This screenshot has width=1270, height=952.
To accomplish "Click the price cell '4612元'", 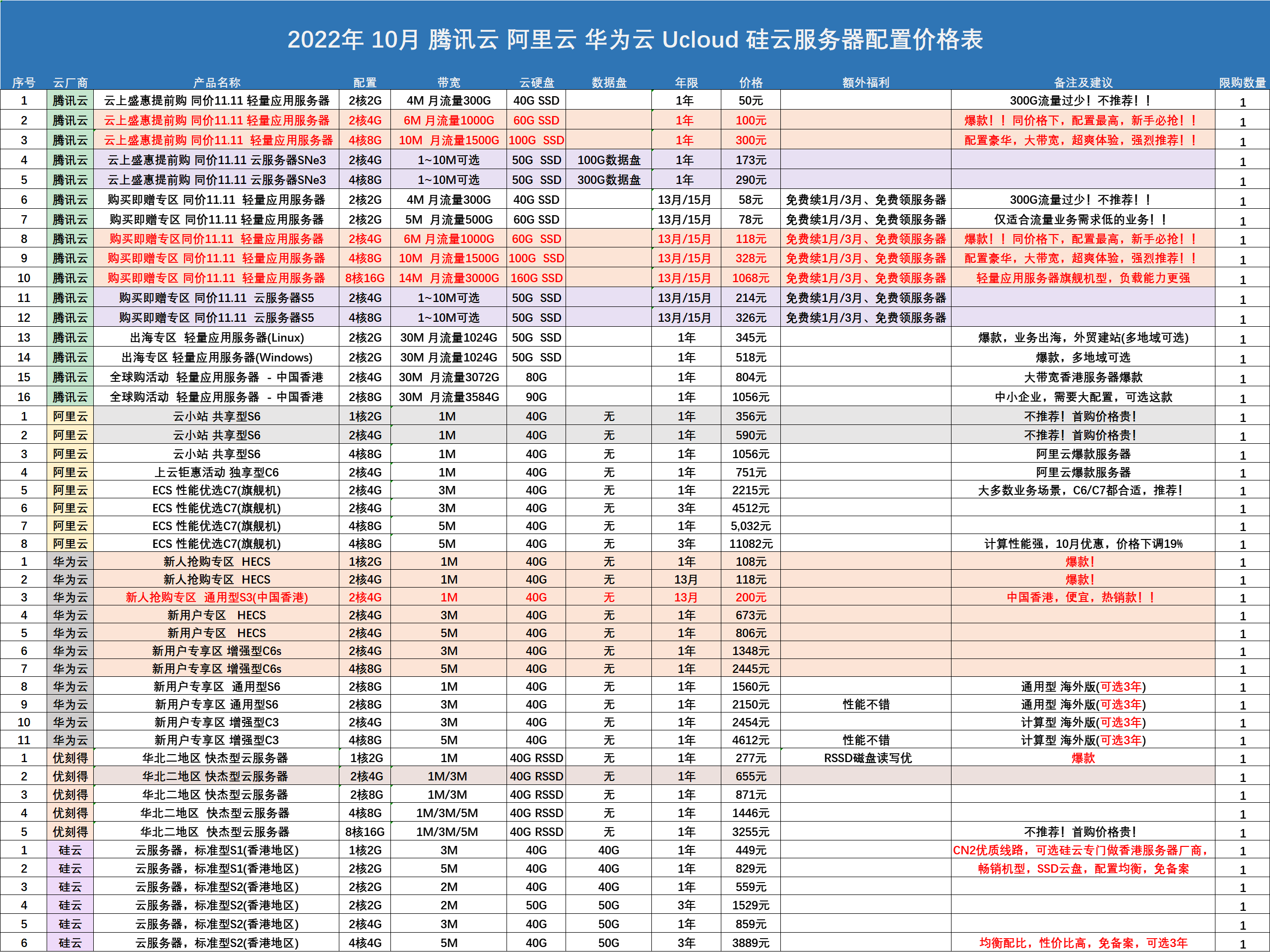I will tap(751, 740).
